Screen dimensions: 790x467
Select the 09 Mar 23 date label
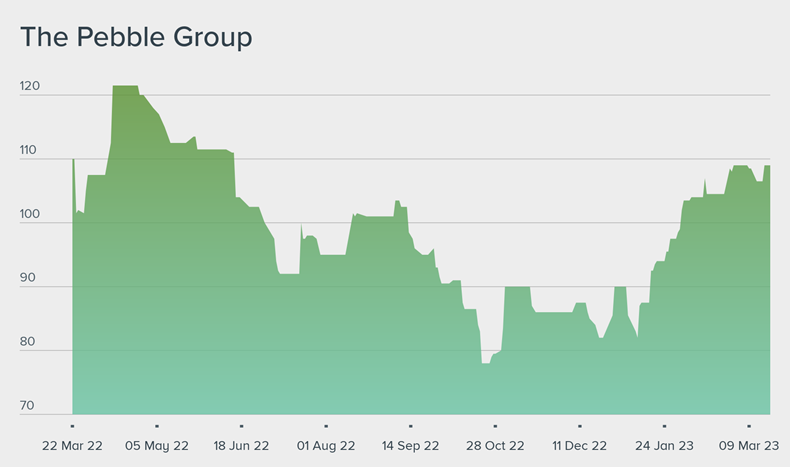click(x=748, y=446)
